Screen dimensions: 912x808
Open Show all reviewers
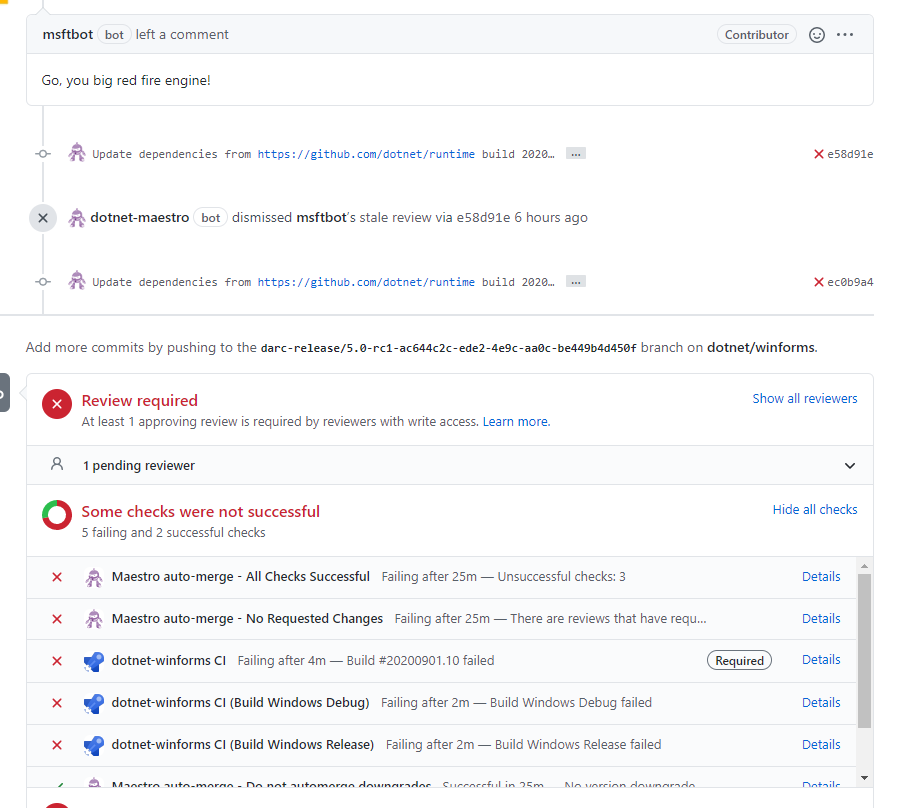pos(805,398)
